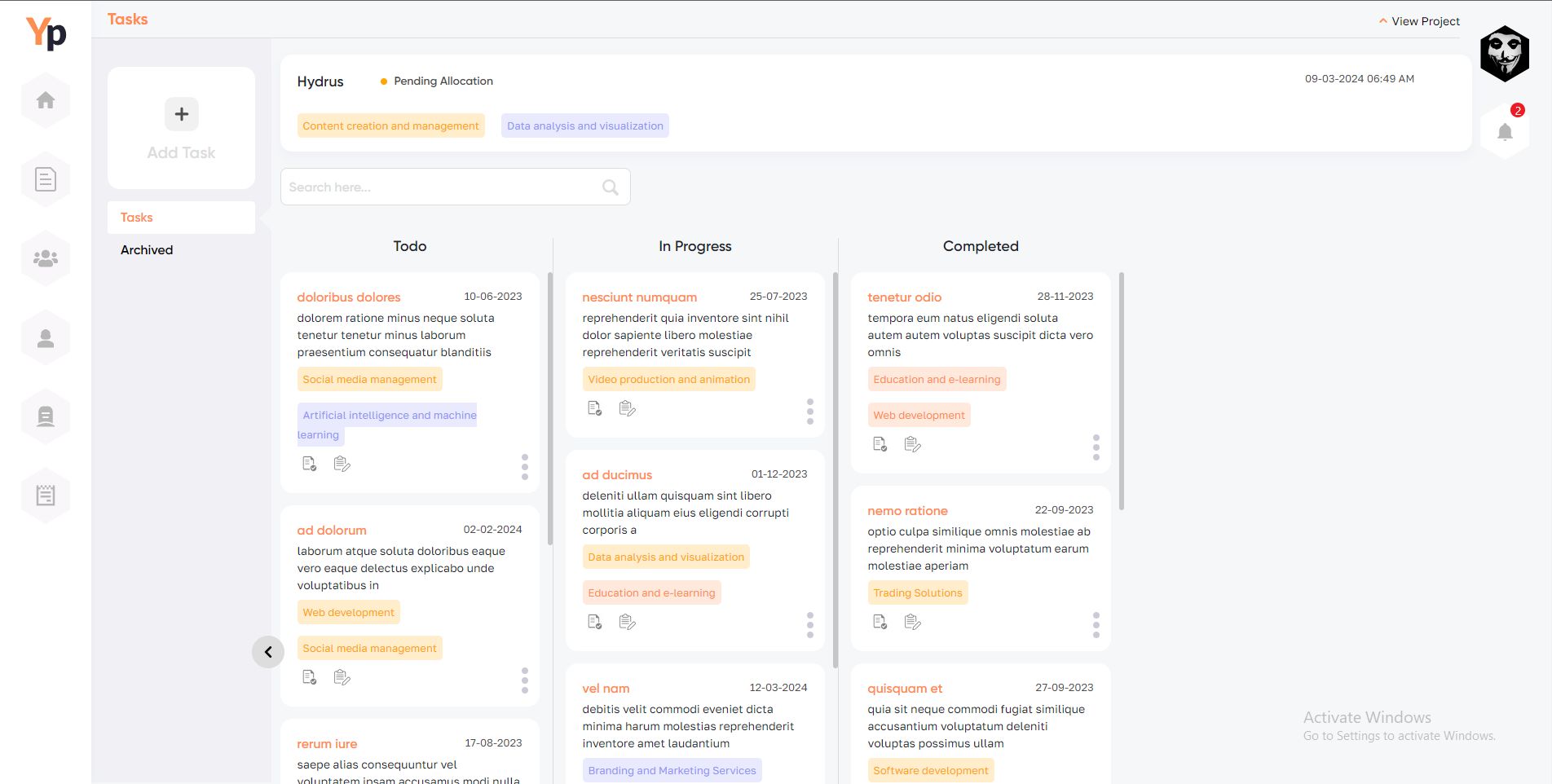Open the Home icon in sidebar
The width and height of the screenshot is (1552, 784).
tap(46, 100)
